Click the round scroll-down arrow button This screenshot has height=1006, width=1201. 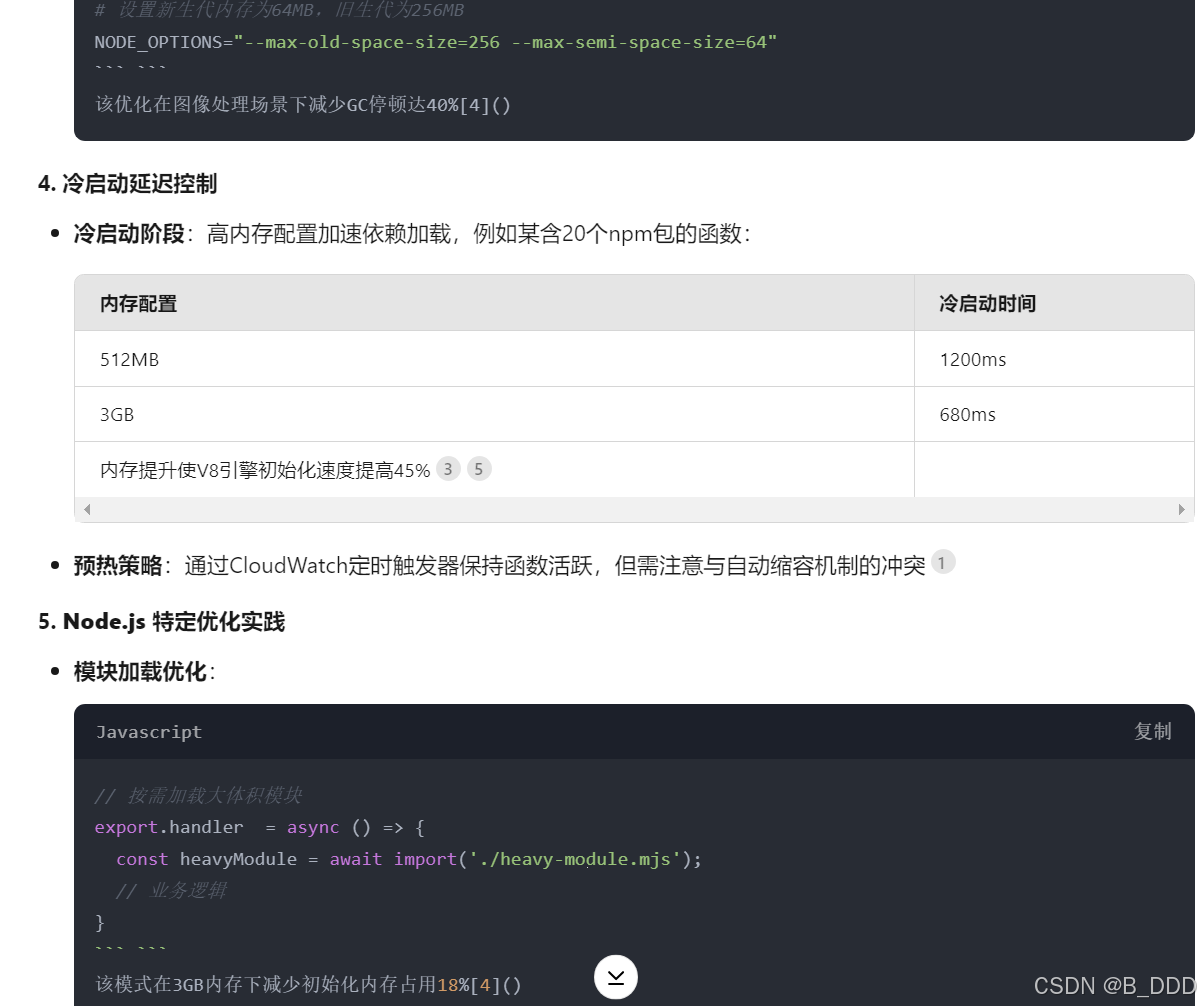pyautogui.click(x=616, y=977)
